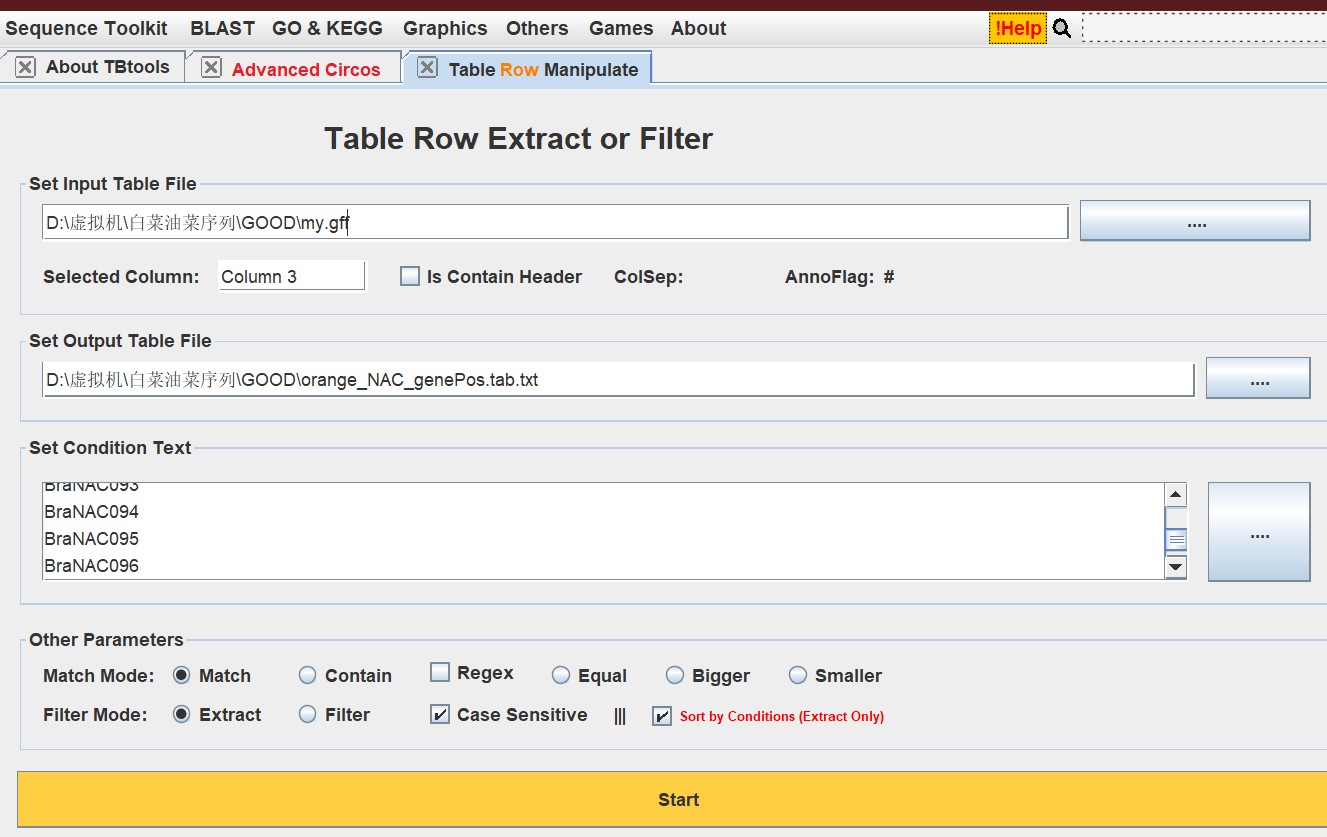Browse for a condition text file
The width and height of the screenshot is (1327, 837).
coord(1259,531)
